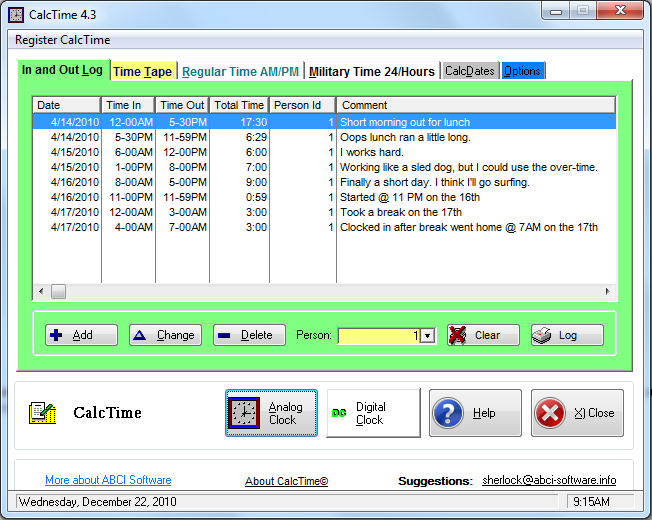
Task: Click the Help button text
Action: 484,413
